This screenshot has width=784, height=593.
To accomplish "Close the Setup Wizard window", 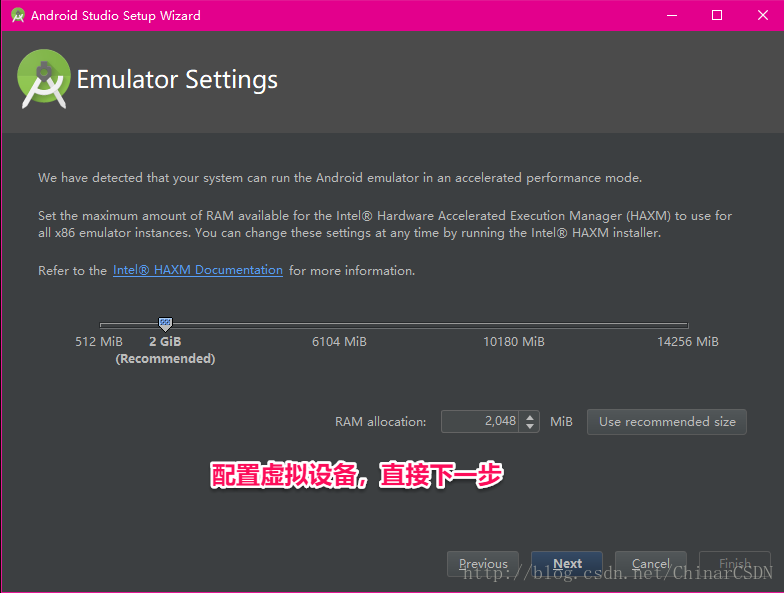I will 762,16.
